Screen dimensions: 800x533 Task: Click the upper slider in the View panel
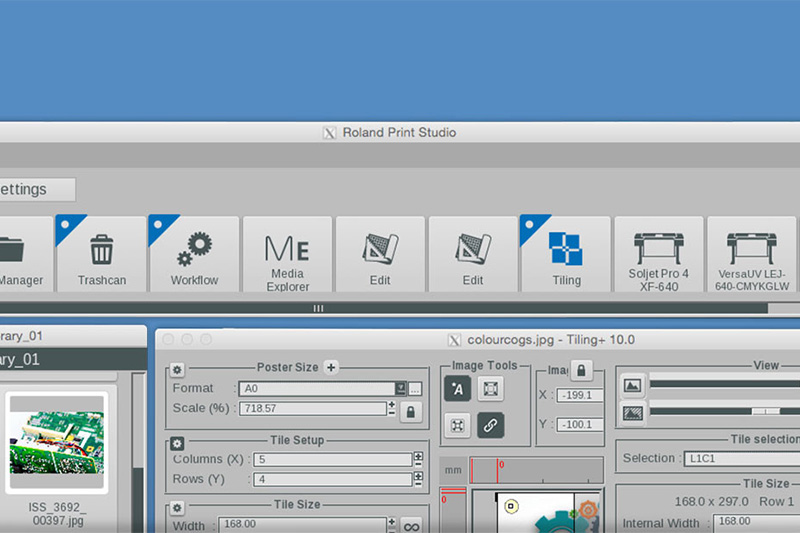(x=724, y=384)
